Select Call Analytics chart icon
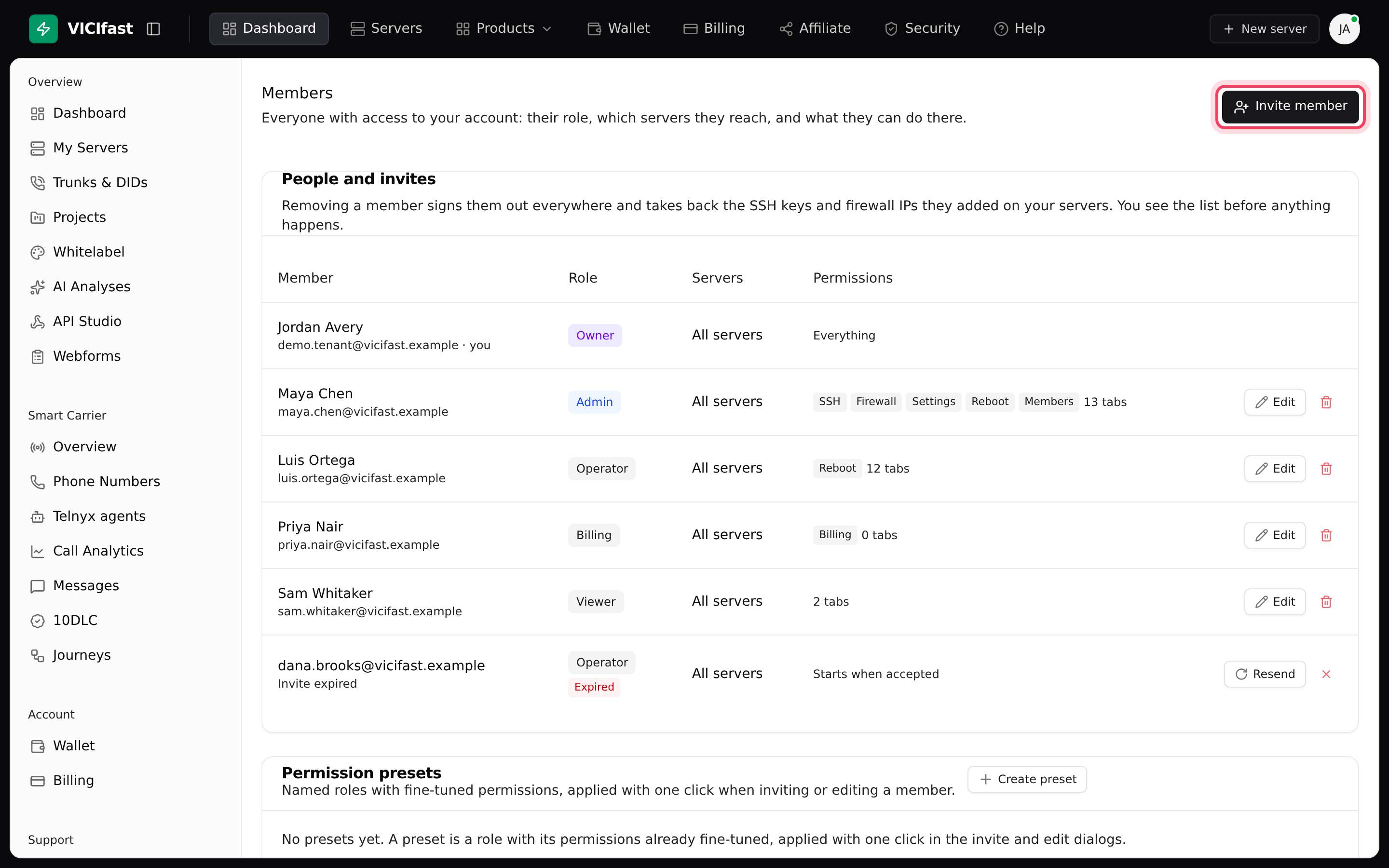Image resolution: width=1389 pixels, height=868 pixels. [x=37, y=551]
